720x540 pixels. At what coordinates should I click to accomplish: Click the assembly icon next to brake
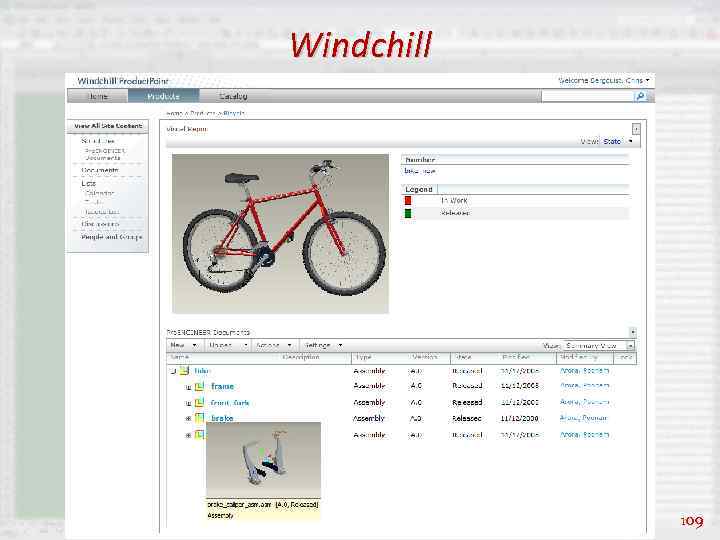[x=199, y=418]
